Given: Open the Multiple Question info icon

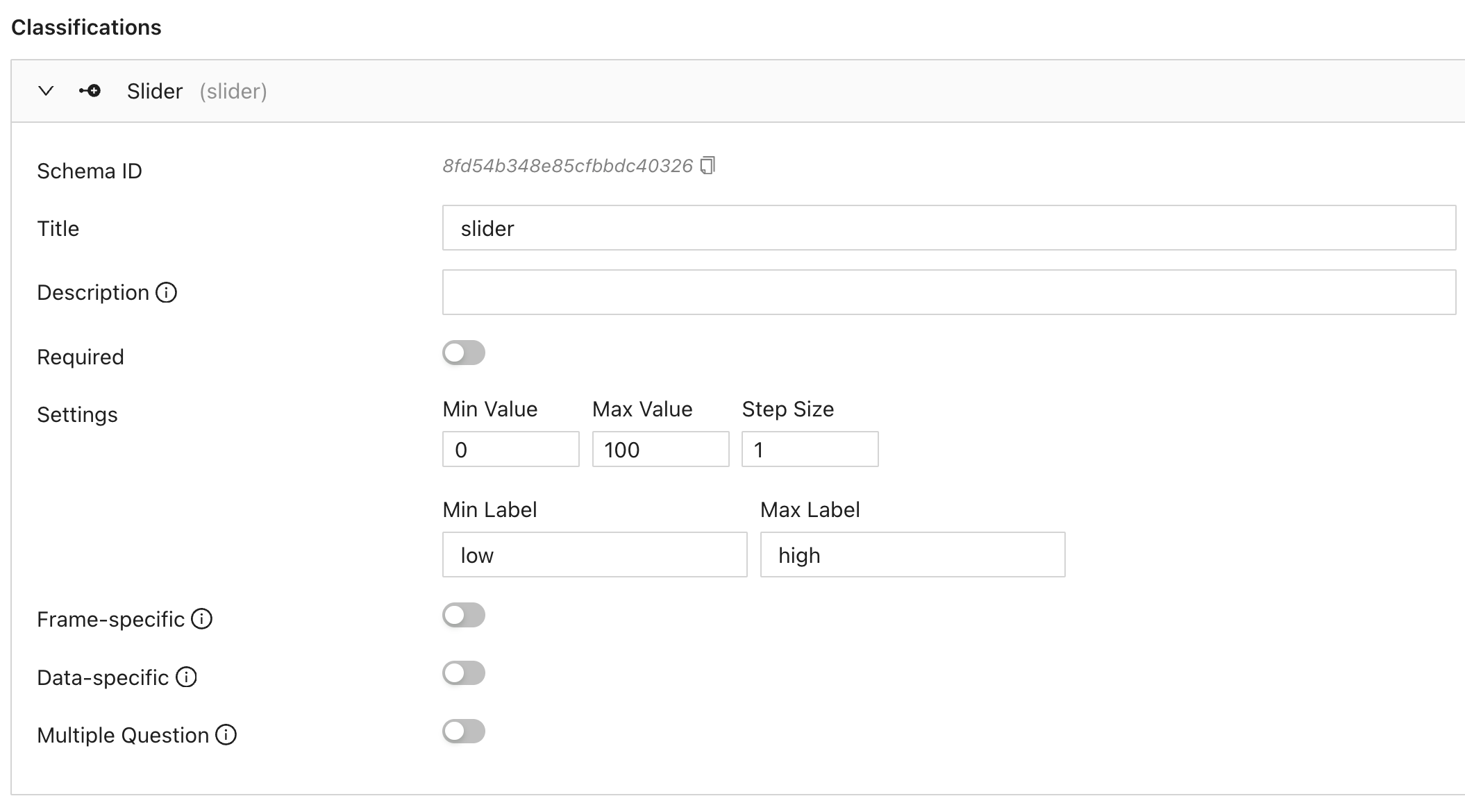Looking at the screenshot, I should point(226,734).
